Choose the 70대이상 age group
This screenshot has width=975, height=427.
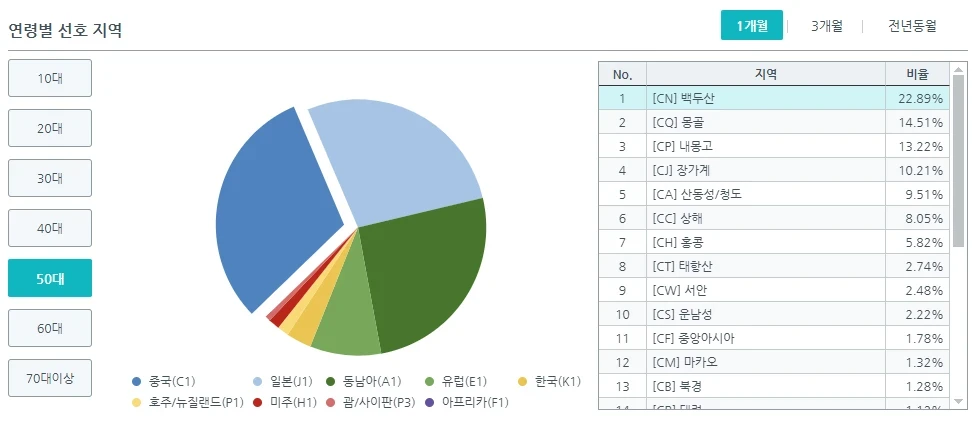pos(50,378)
